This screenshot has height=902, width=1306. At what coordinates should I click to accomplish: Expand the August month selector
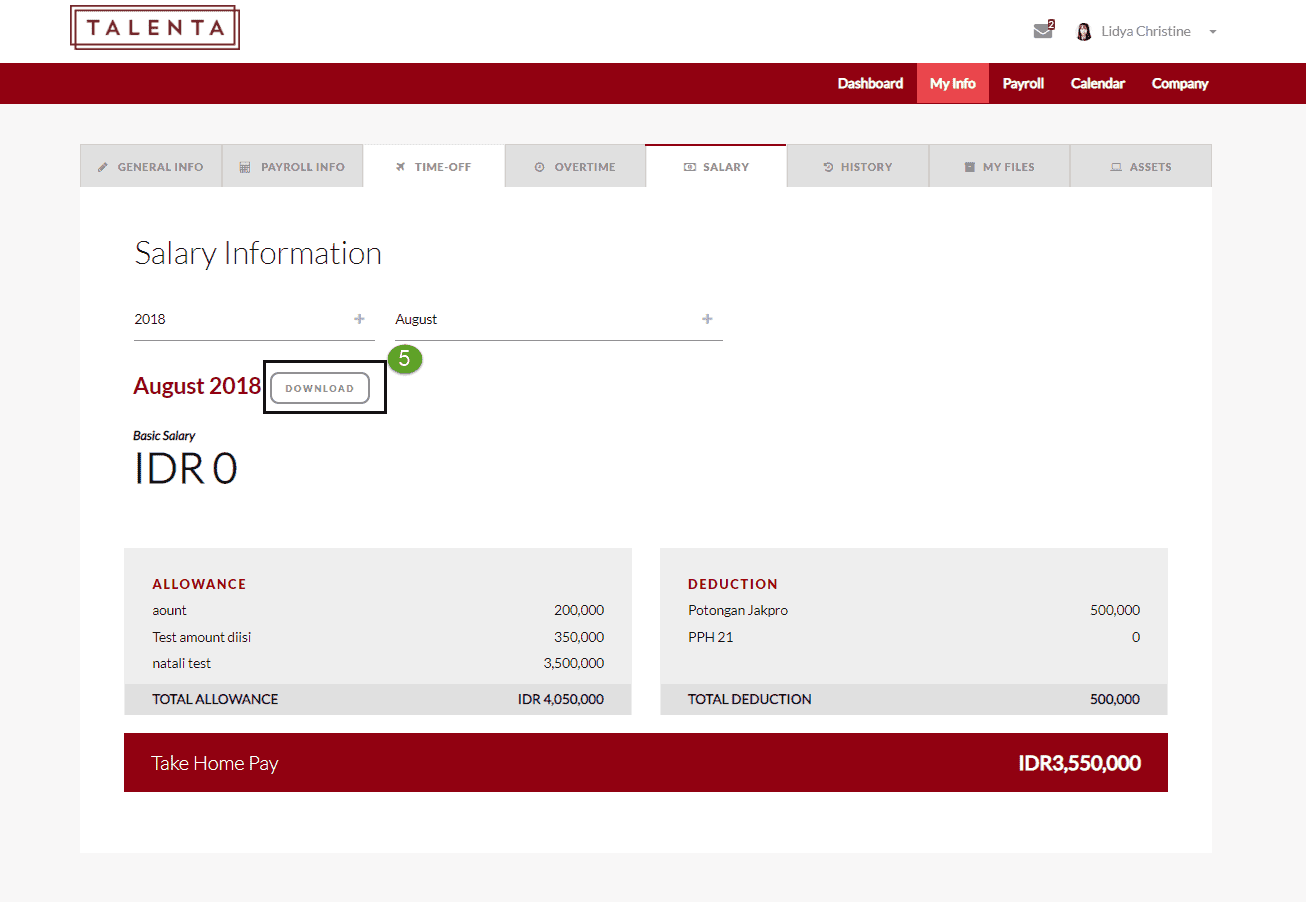click(x=557, y=320)
